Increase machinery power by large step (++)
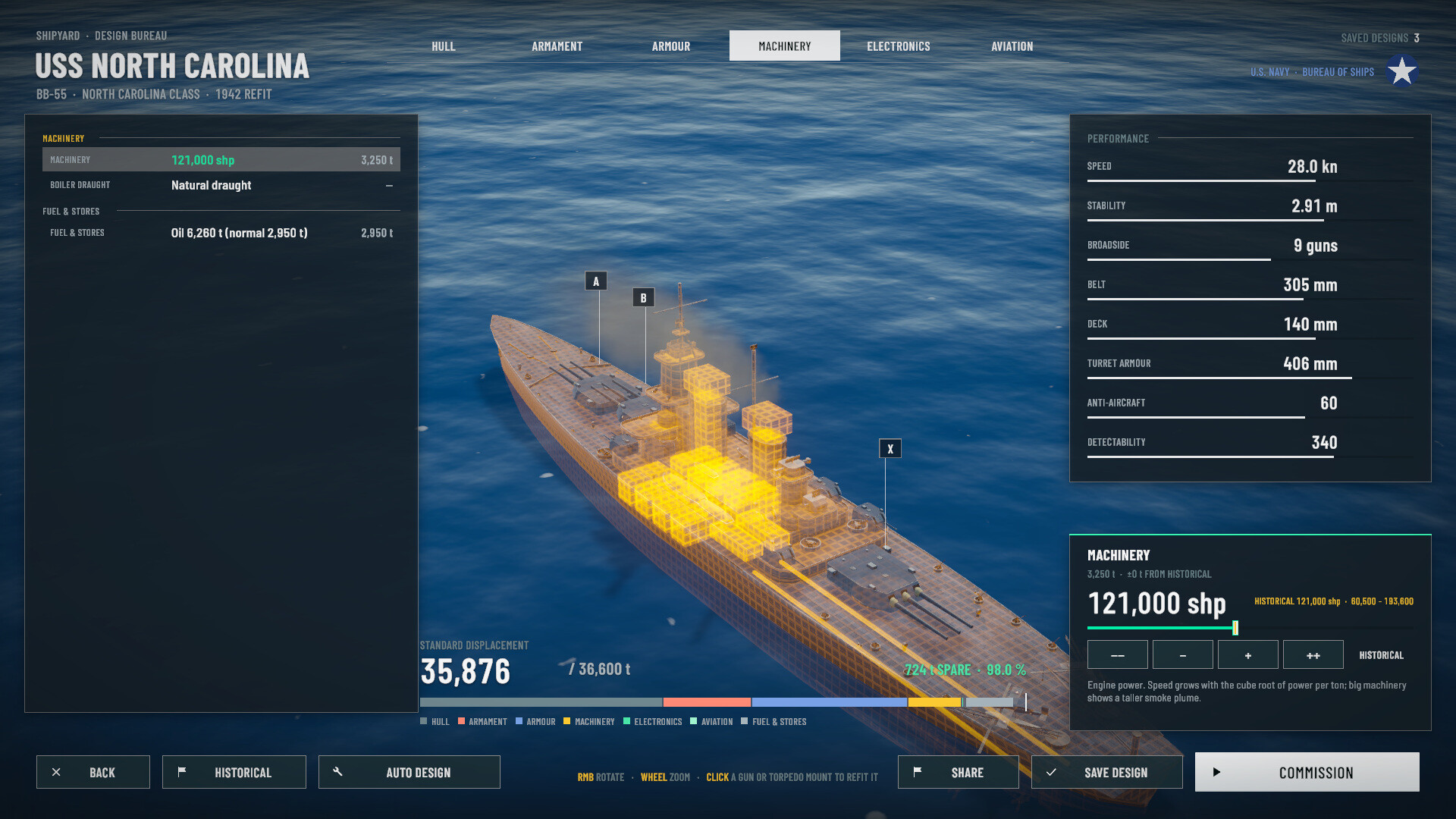1456x819 pixels. tap(1313, 654)
